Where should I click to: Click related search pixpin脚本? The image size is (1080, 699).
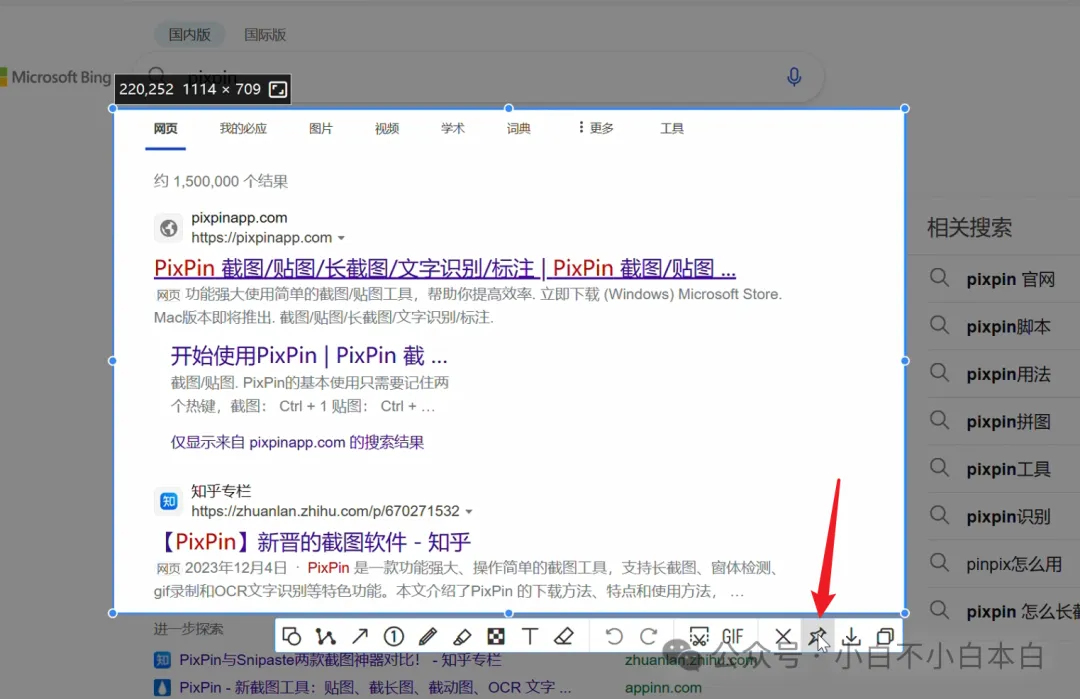click(1008, 326)
